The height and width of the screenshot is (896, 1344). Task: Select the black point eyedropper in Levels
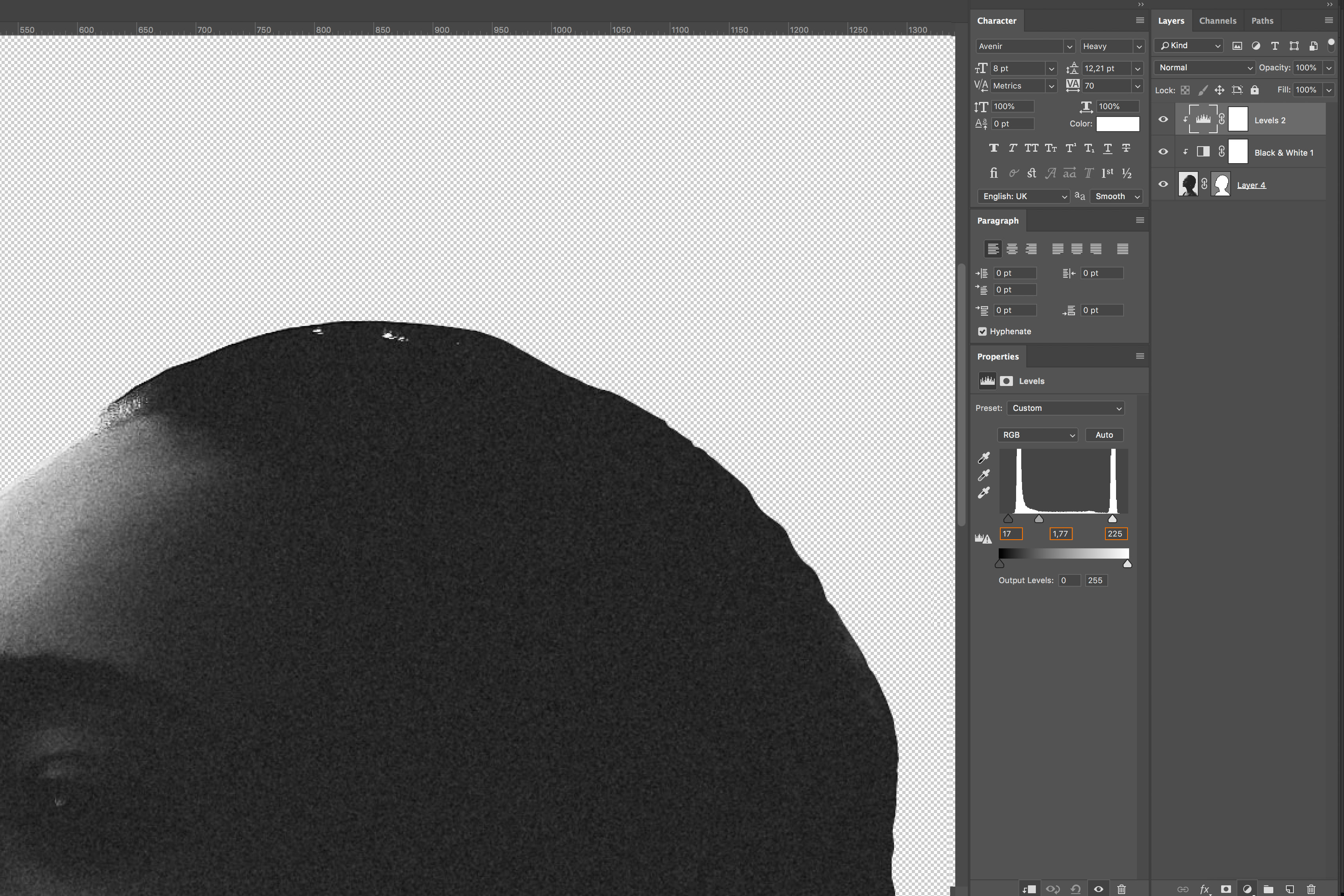[x=983, y=458]
